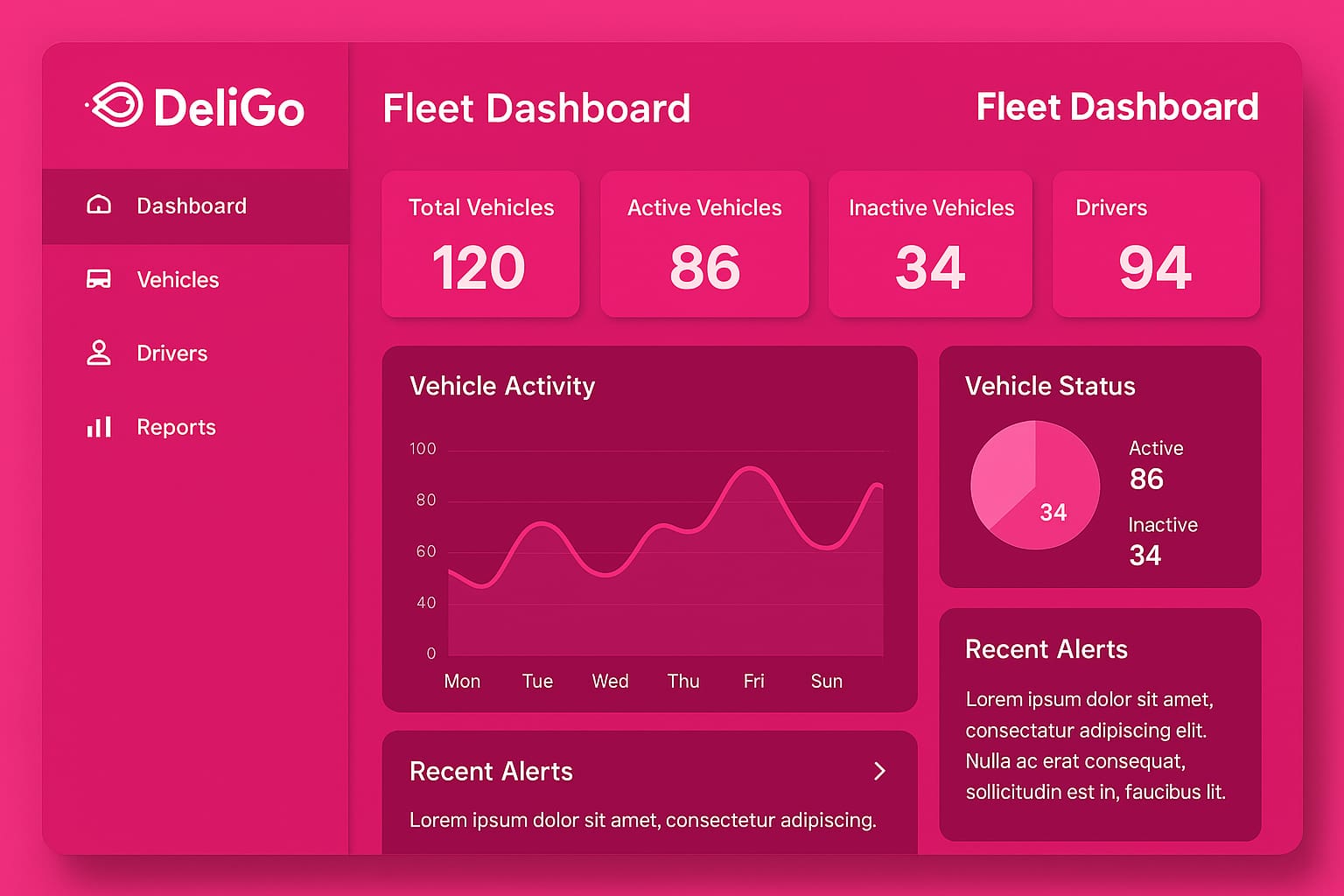Image resolution: width=1344 pixels, height=896 pixels.
Task: Select the Inactive Vehicles card
Action: (930, 245)
